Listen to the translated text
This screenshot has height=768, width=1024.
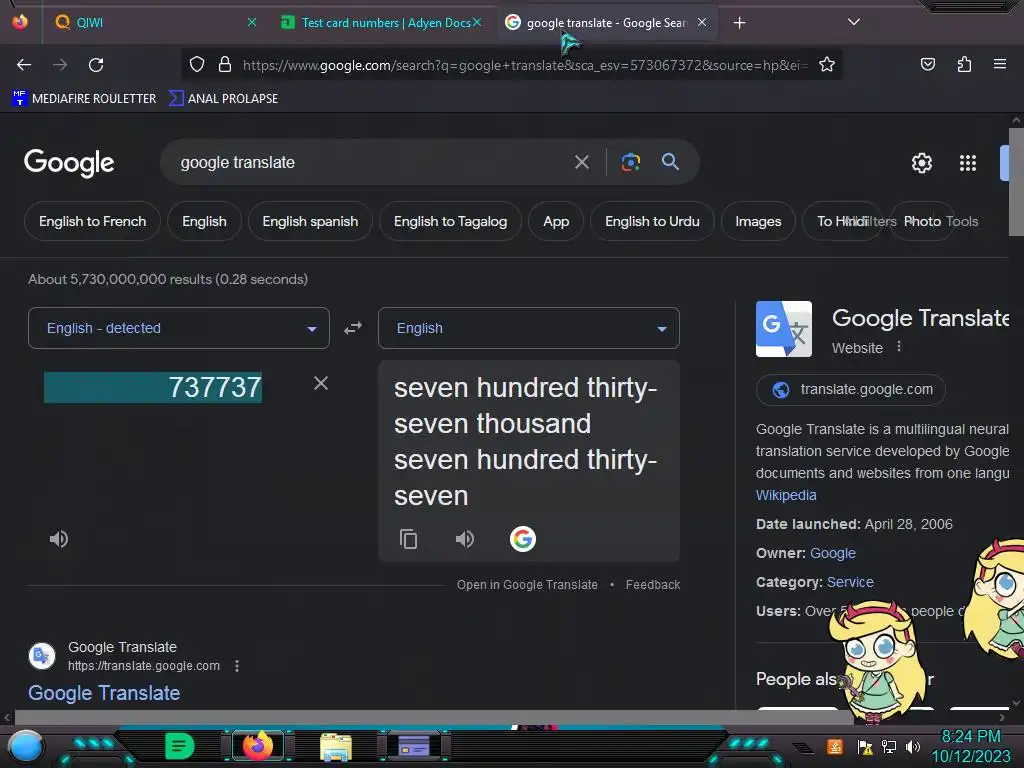(464, 539)
